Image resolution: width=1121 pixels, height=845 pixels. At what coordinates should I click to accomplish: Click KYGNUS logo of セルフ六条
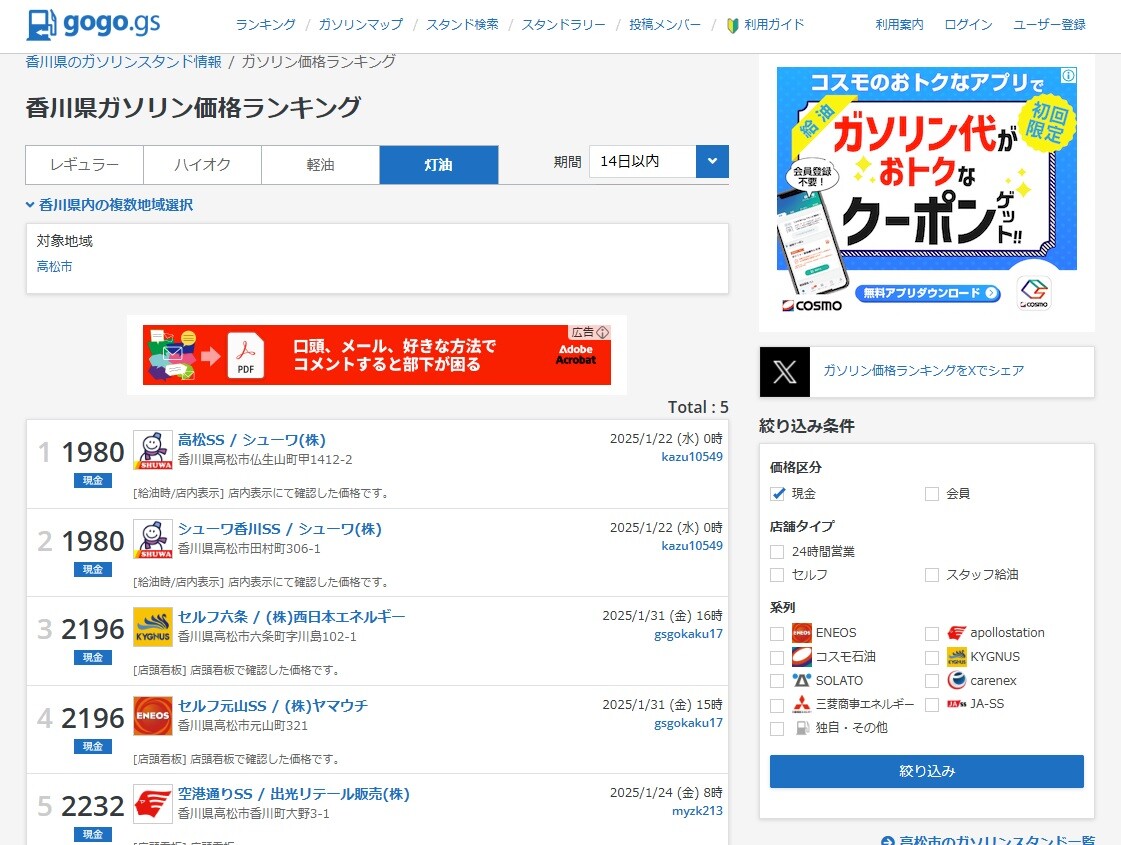click(153, 627)
